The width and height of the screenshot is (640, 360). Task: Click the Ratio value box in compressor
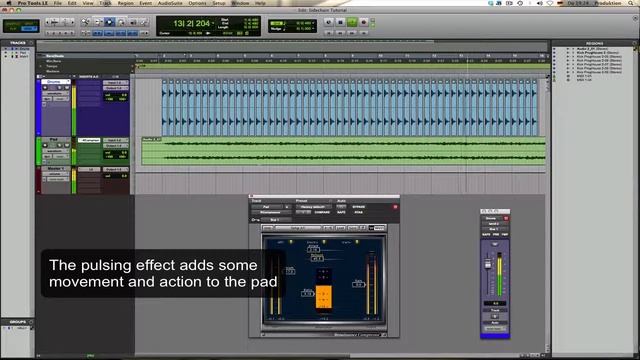click(x=308, y=293)
